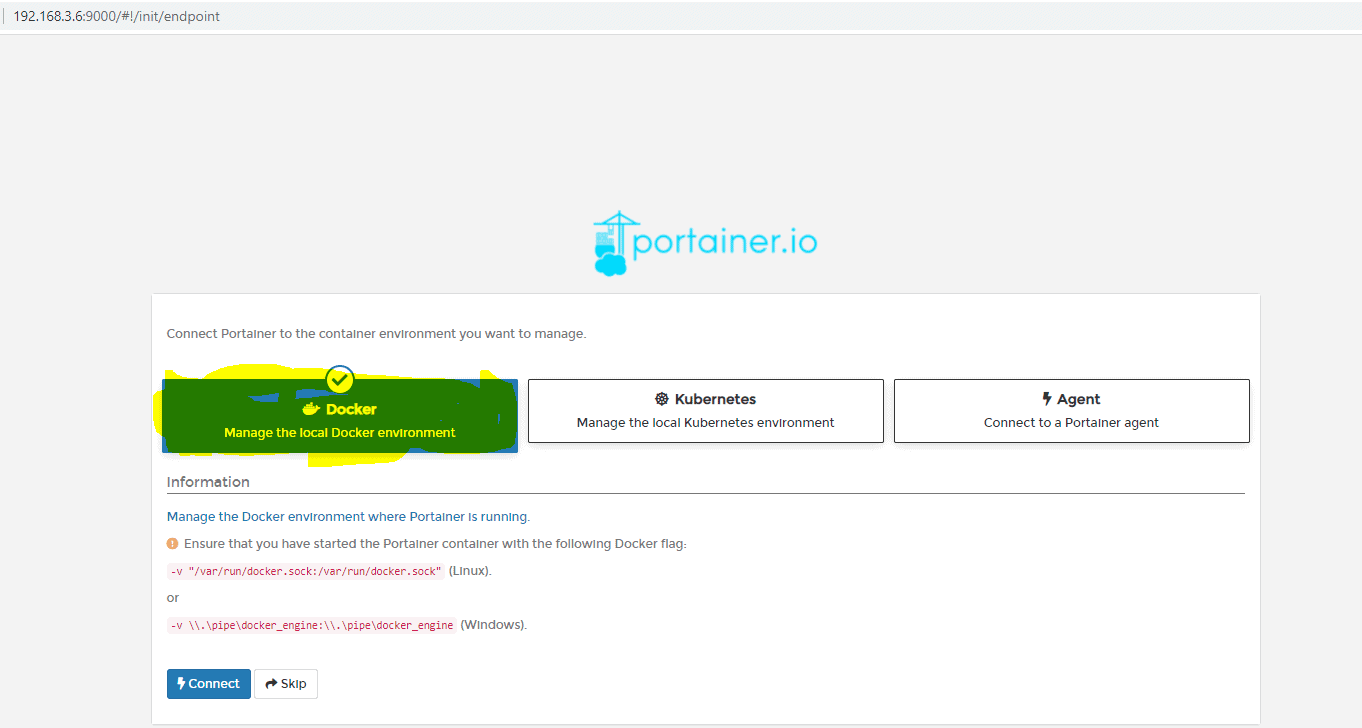Click the Information section heading
Screen dimensions: 1362x728
point(208,481)
